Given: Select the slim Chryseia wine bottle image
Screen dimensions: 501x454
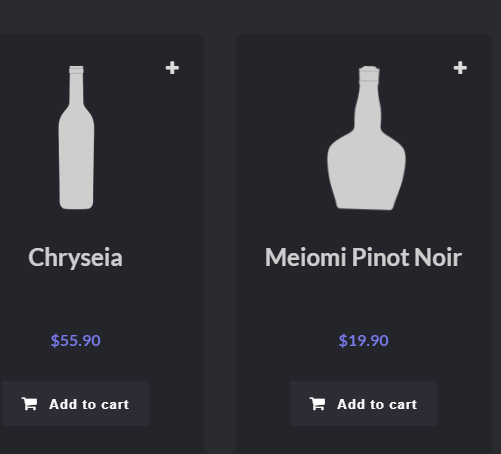Looking at the screenshot, I should (x=76, y=138).
